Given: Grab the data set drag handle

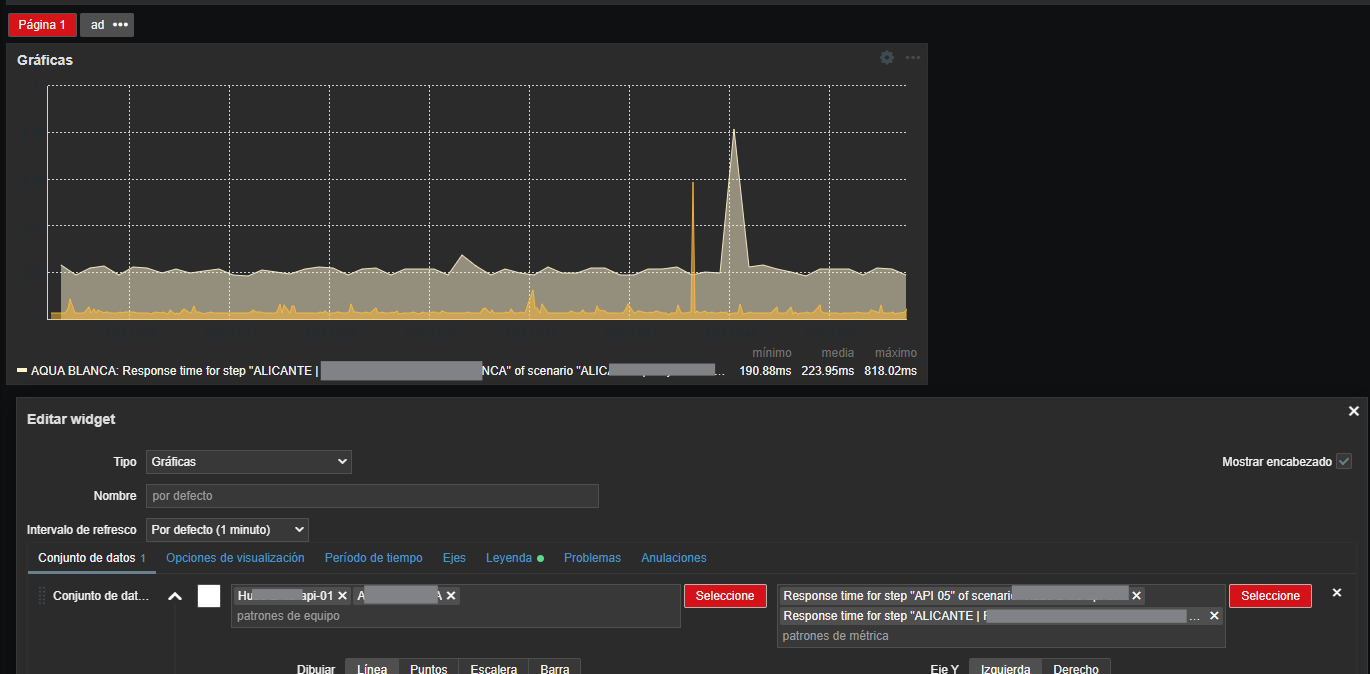Looking at the screenshot, I should 42,596.
